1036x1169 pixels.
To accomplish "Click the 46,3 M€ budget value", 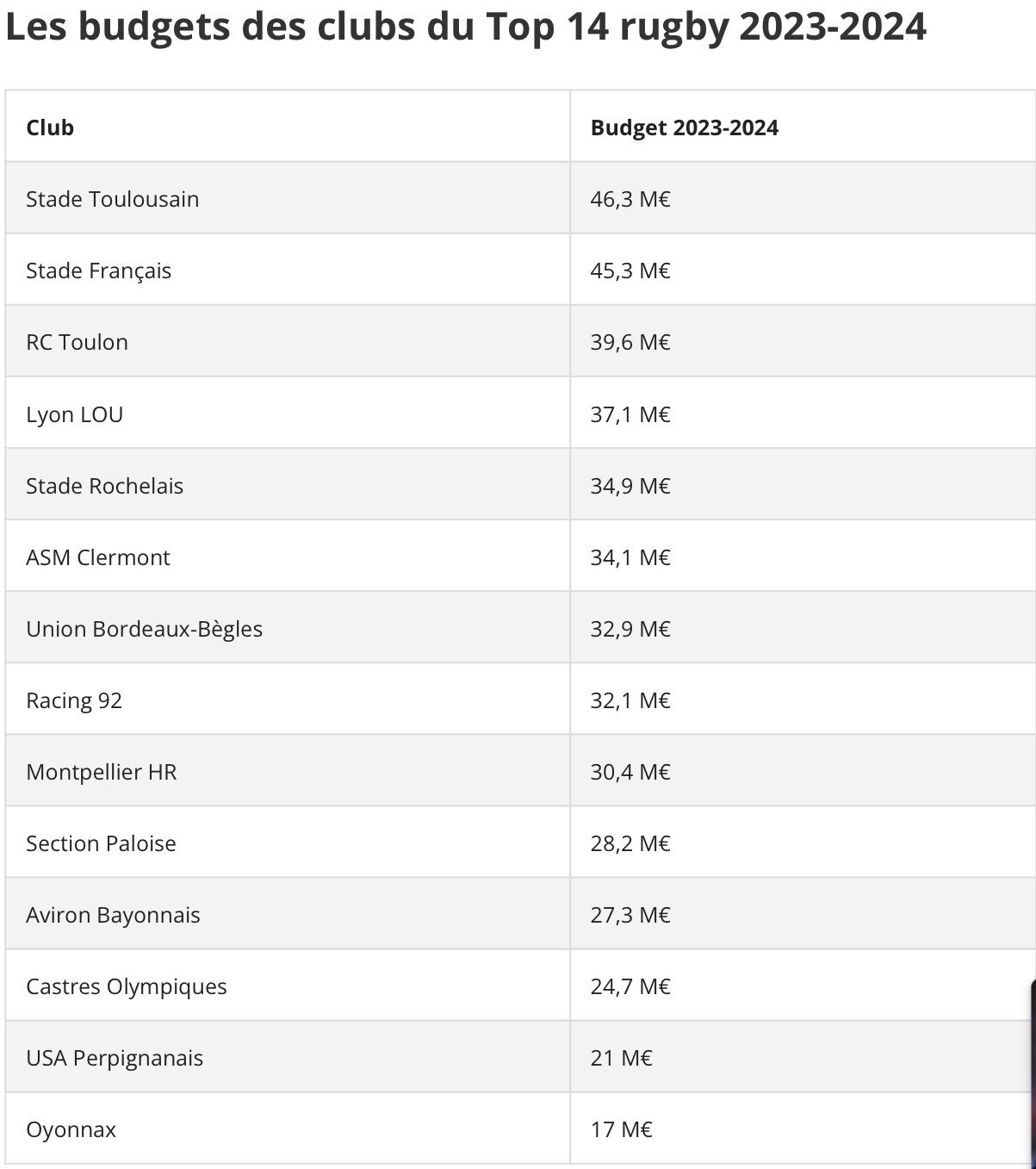I will point(630,199).
